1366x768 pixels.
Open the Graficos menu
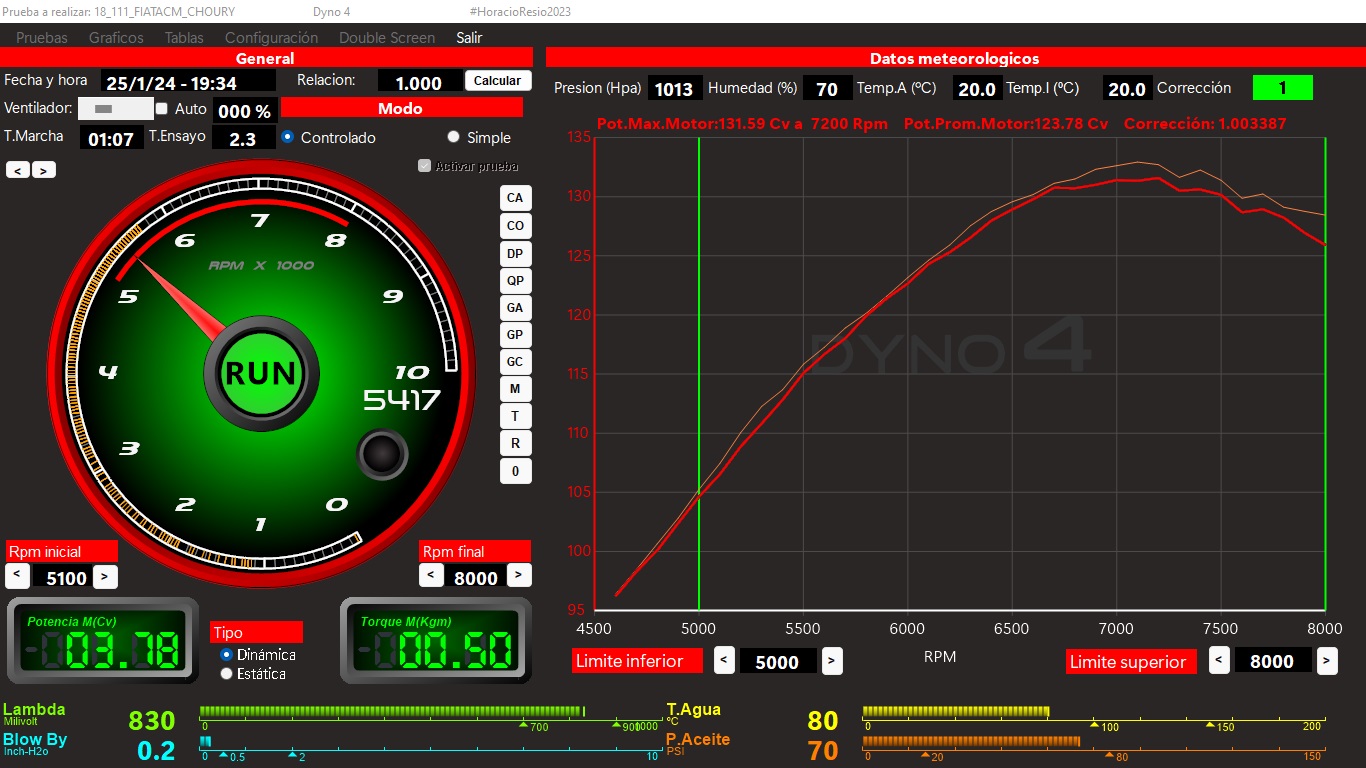(116, 38)
